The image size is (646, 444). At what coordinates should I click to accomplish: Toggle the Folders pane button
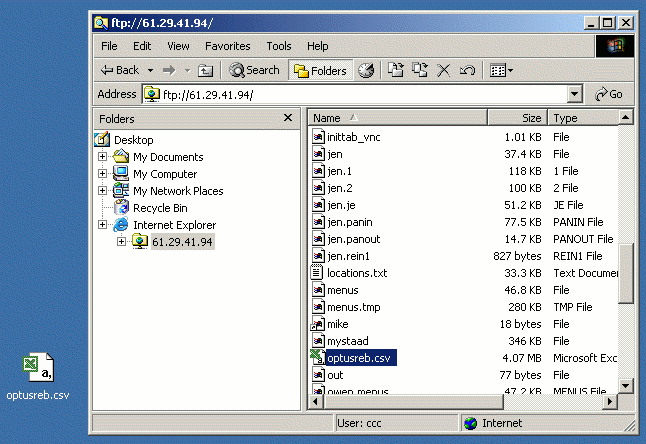tap(320, 70)
